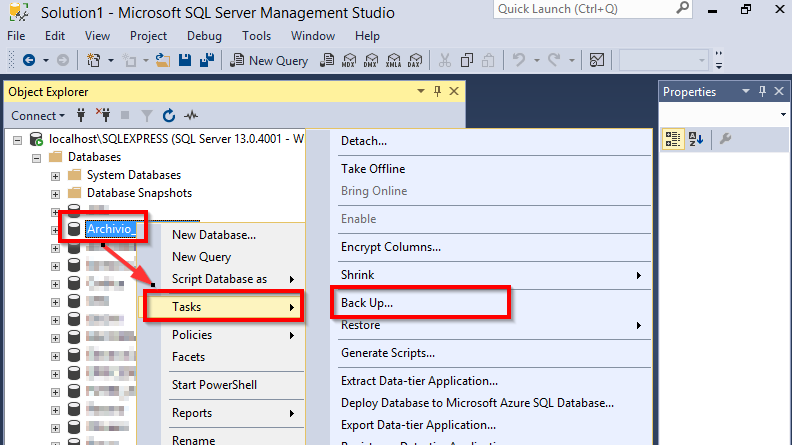Open the Script Database as submenu
This screenshot has width=792, height=445.
[x=233, y=279]
